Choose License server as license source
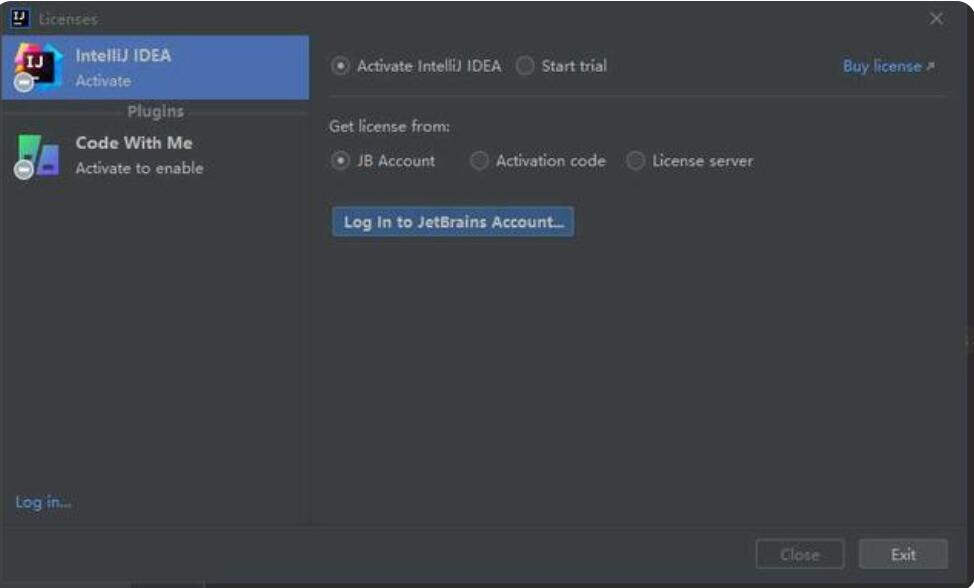The height and width of the screenshot is (588, 974). tap(635, 161)
